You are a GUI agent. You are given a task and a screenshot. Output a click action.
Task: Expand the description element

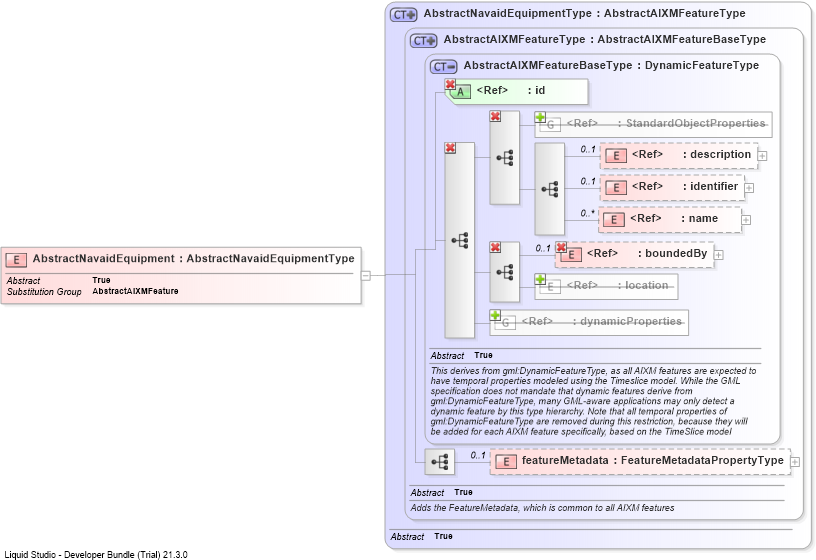pos(762,156)
